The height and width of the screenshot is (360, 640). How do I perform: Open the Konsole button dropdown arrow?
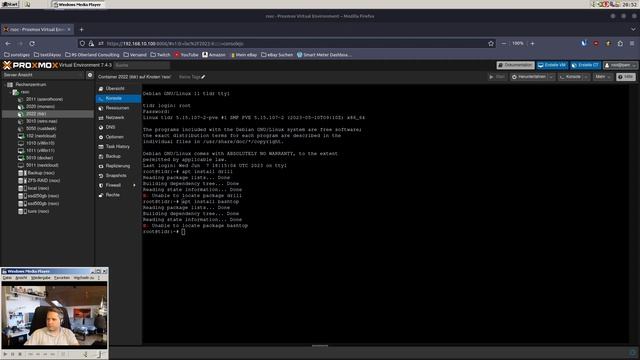tap(586, 77)
